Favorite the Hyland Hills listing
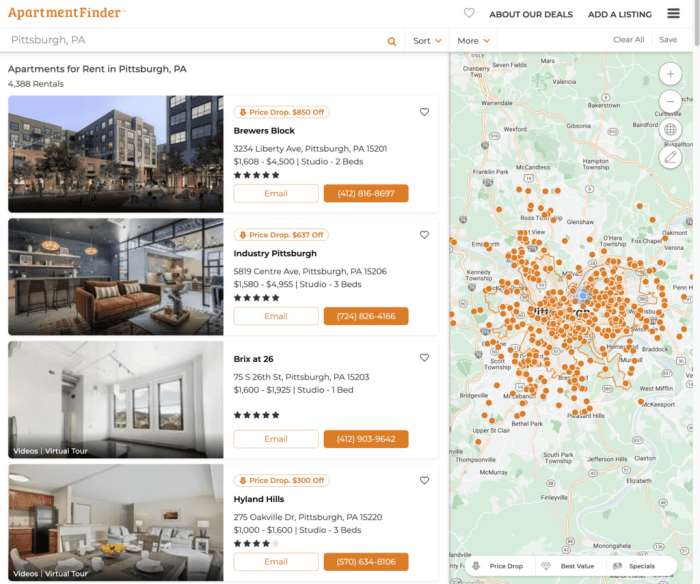This screenshot has height=584, width=700. [424, 480]
